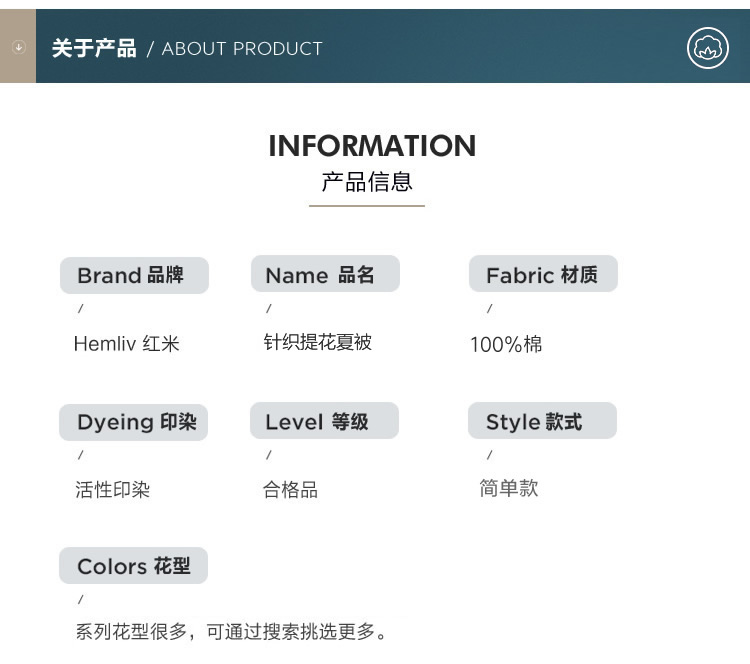Click the ABOUT PRODUCT header text
This screenshot has height=664, width=750.
tap(242, 48)
